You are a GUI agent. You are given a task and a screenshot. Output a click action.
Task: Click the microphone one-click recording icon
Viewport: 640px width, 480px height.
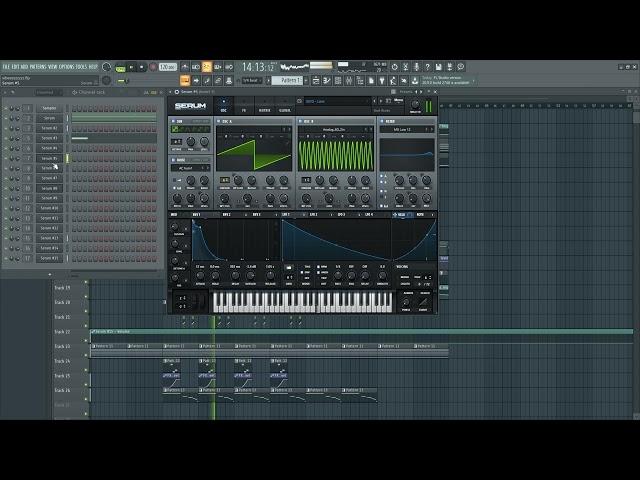click(x=416, y=67)
